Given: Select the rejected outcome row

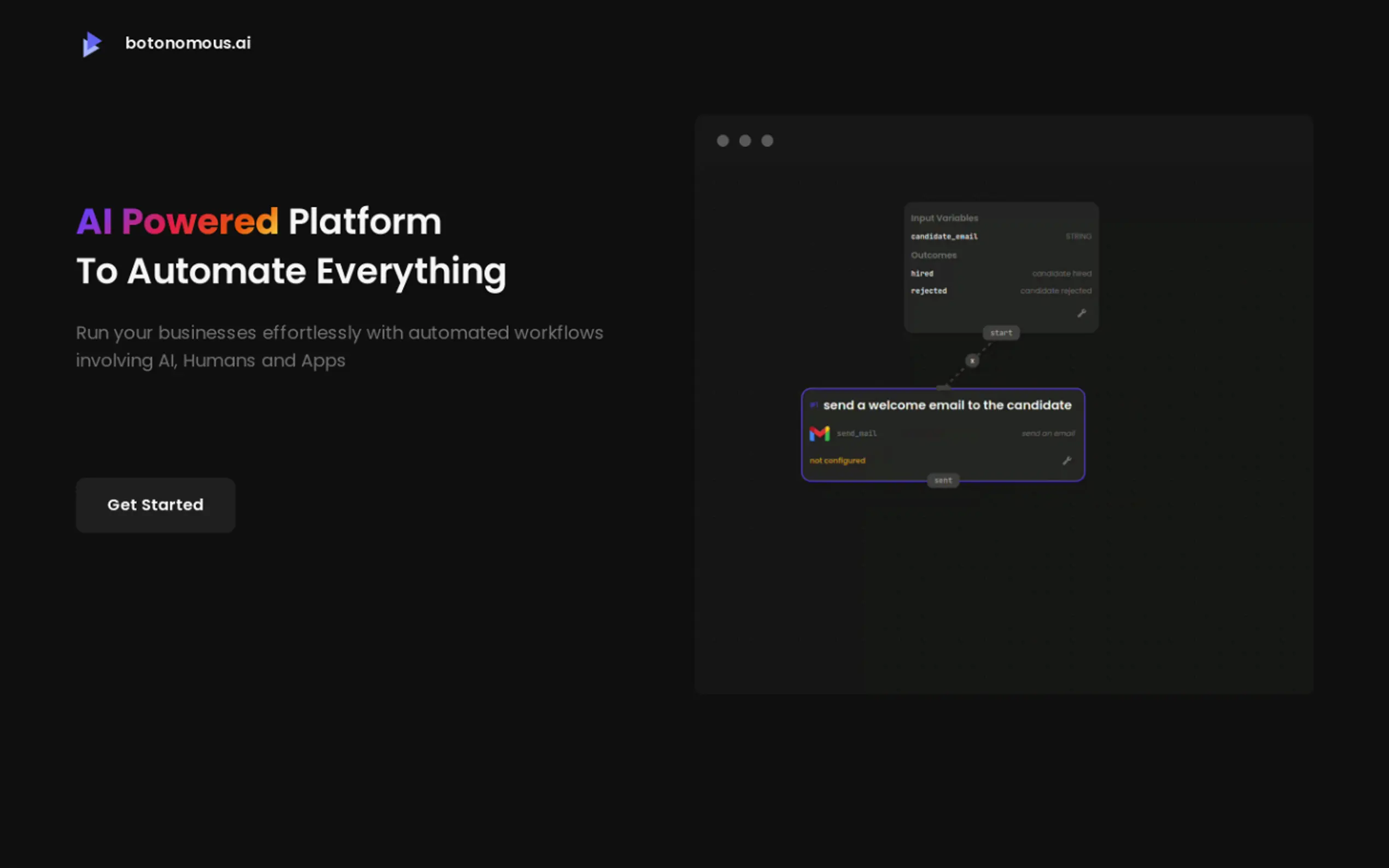Looking at the screenshot, I should pyautogui.click(x=929, y=291).
